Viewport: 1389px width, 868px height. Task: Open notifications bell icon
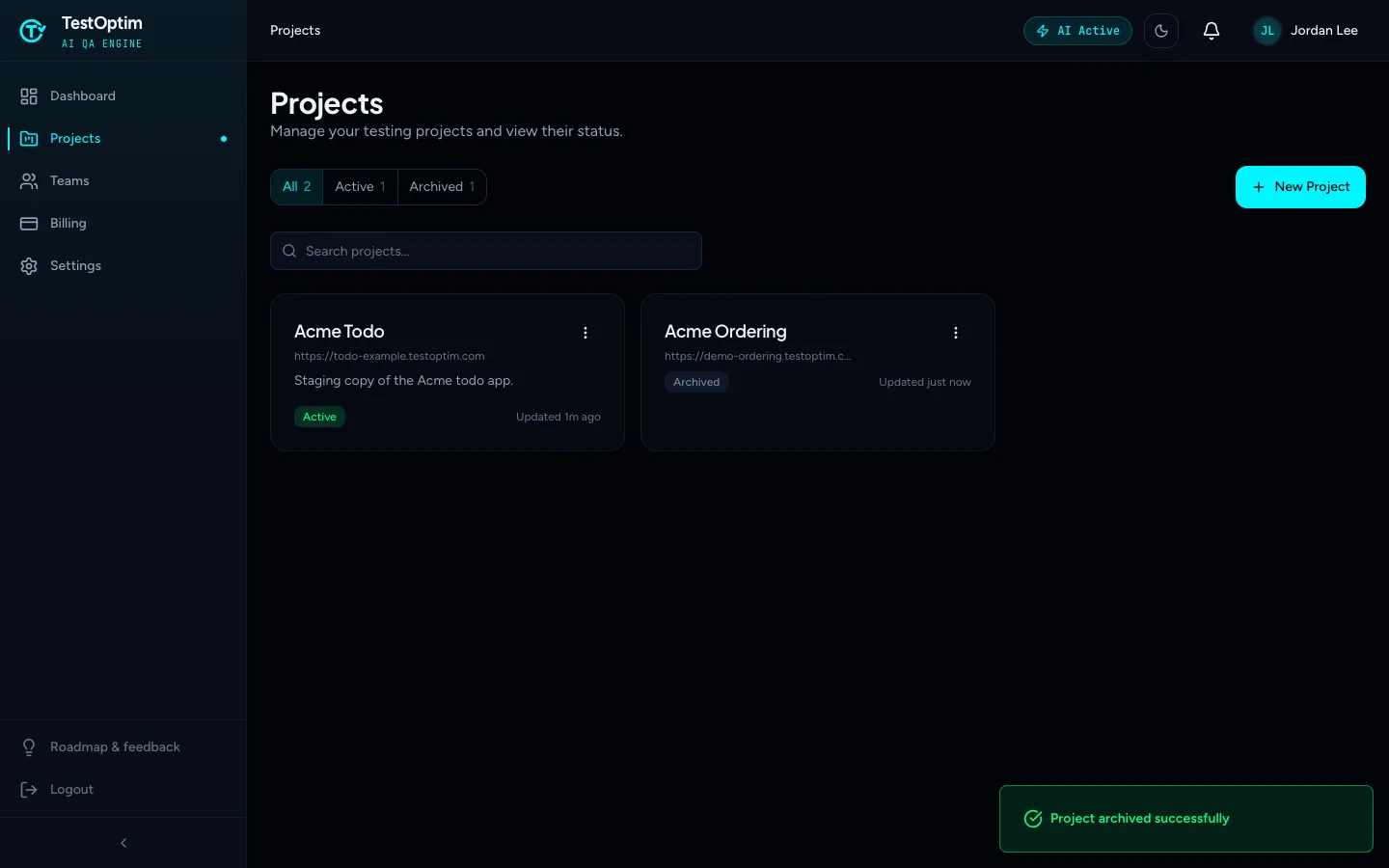coord(1212,31)
